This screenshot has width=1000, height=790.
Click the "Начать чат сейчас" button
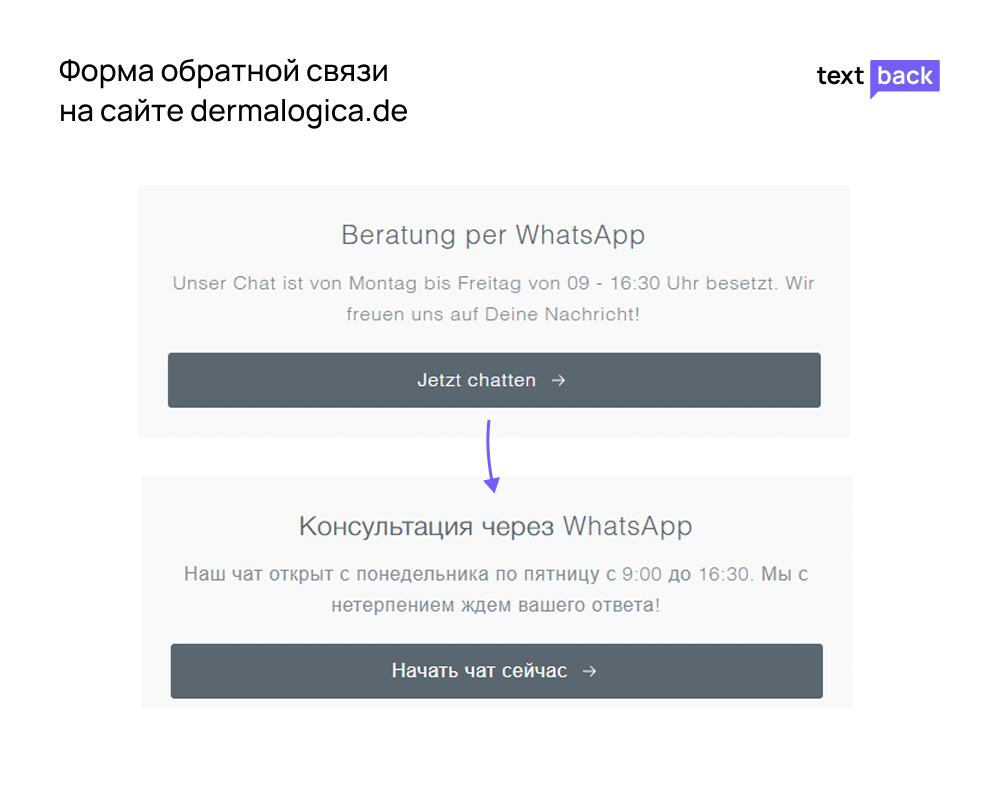(x=496, y=671)
